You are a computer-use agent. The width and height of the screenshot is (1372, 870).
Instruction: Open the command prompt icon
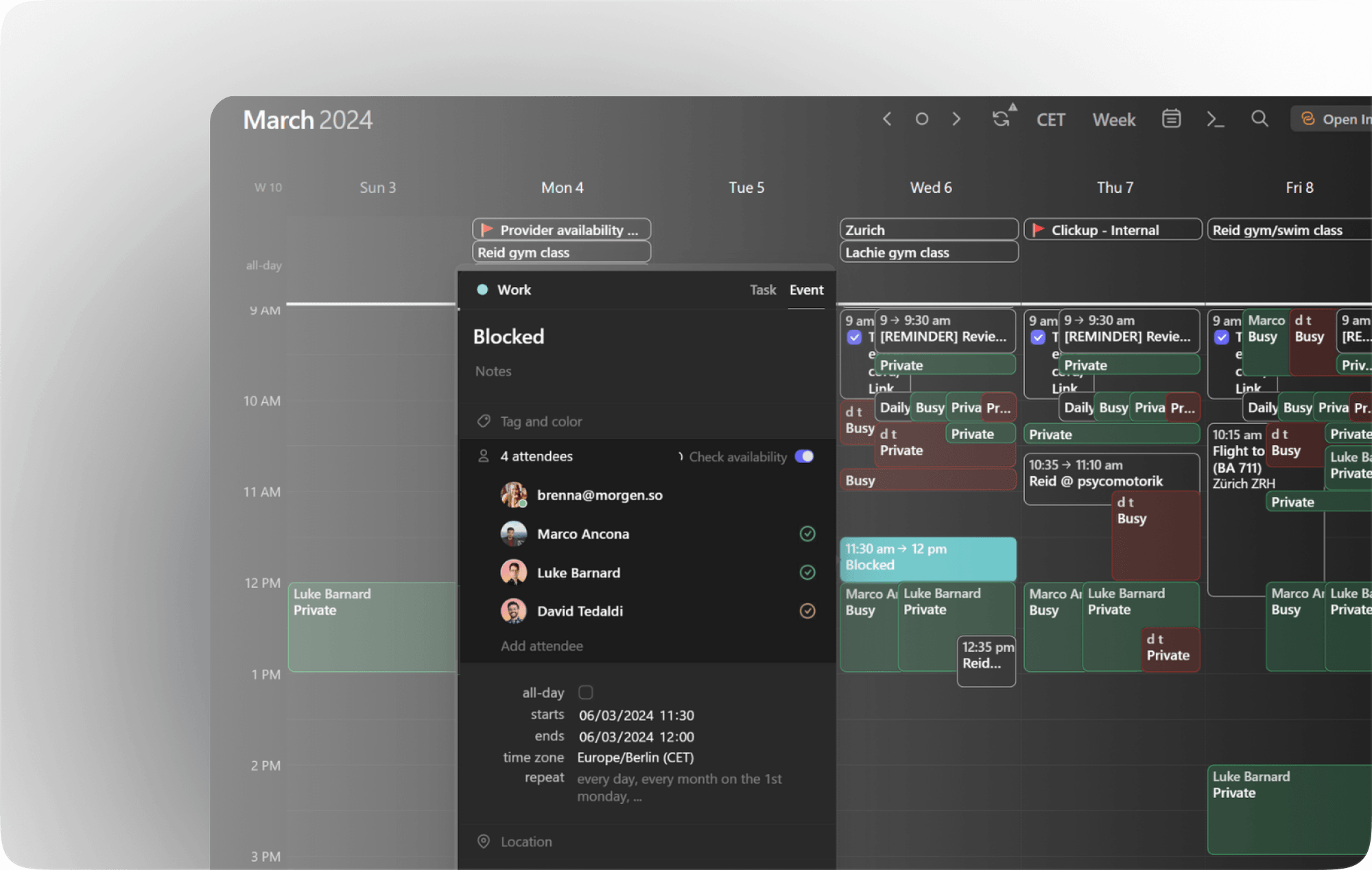point(1215,119)
